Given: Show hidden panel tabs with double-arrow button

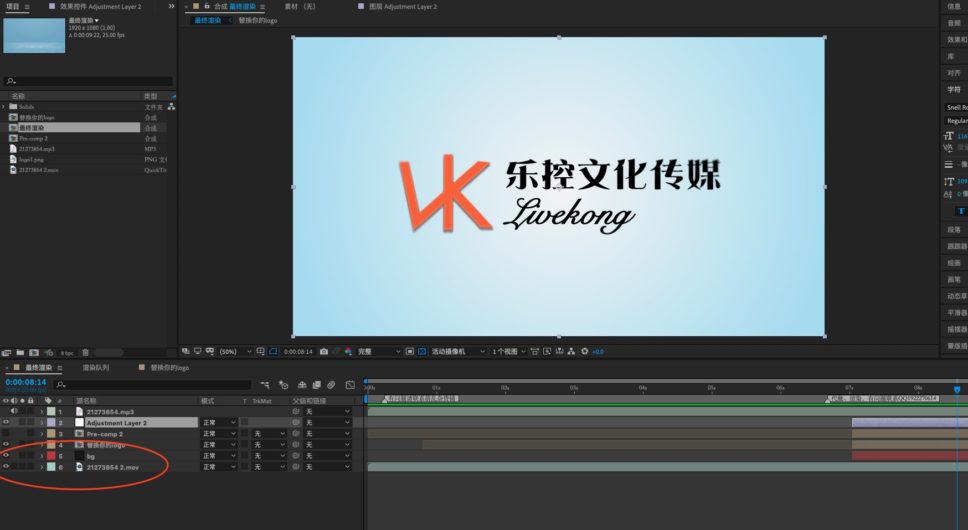Looking at the screenshot, I should tap(171, 6).
